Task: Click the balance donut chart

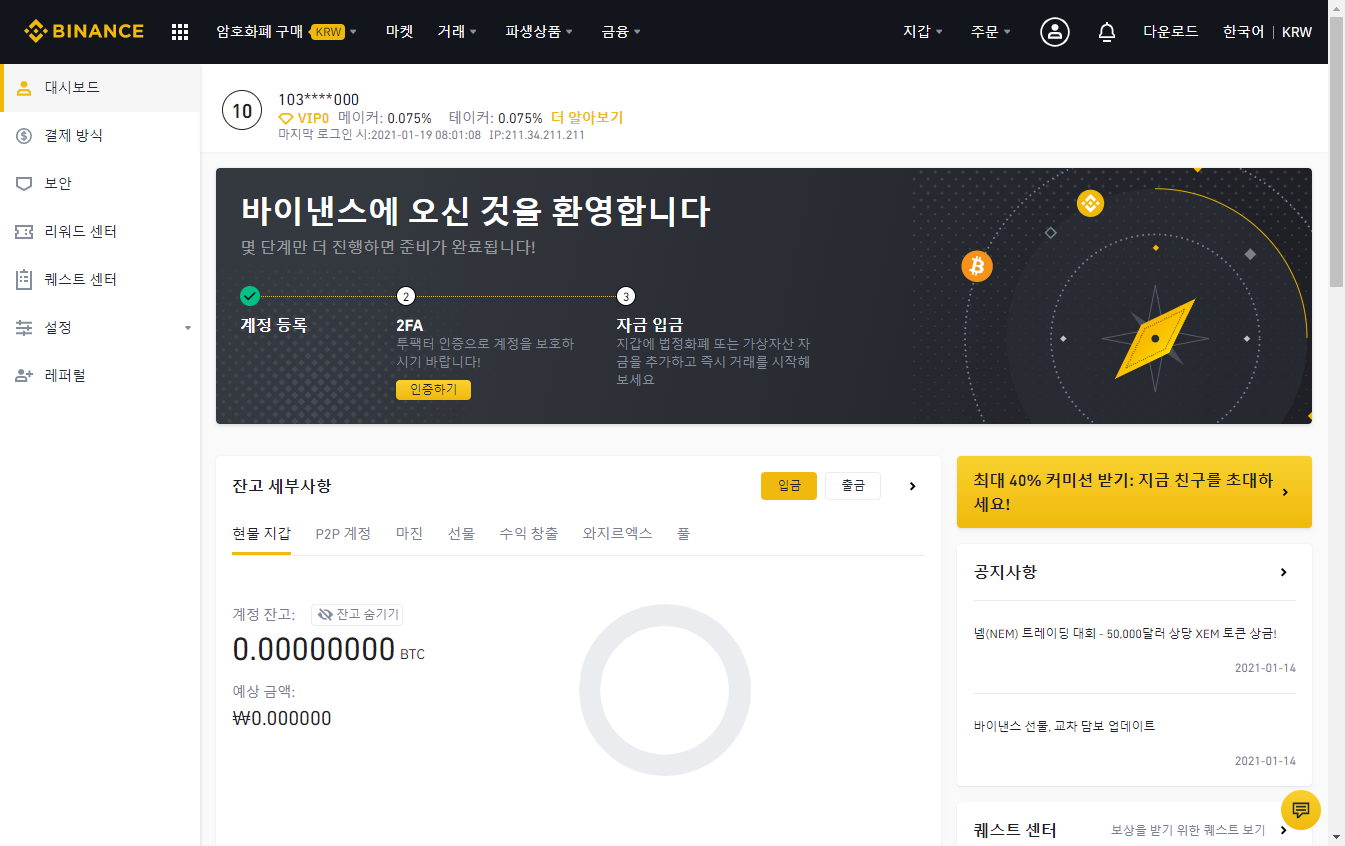Action: coord(665,690)
